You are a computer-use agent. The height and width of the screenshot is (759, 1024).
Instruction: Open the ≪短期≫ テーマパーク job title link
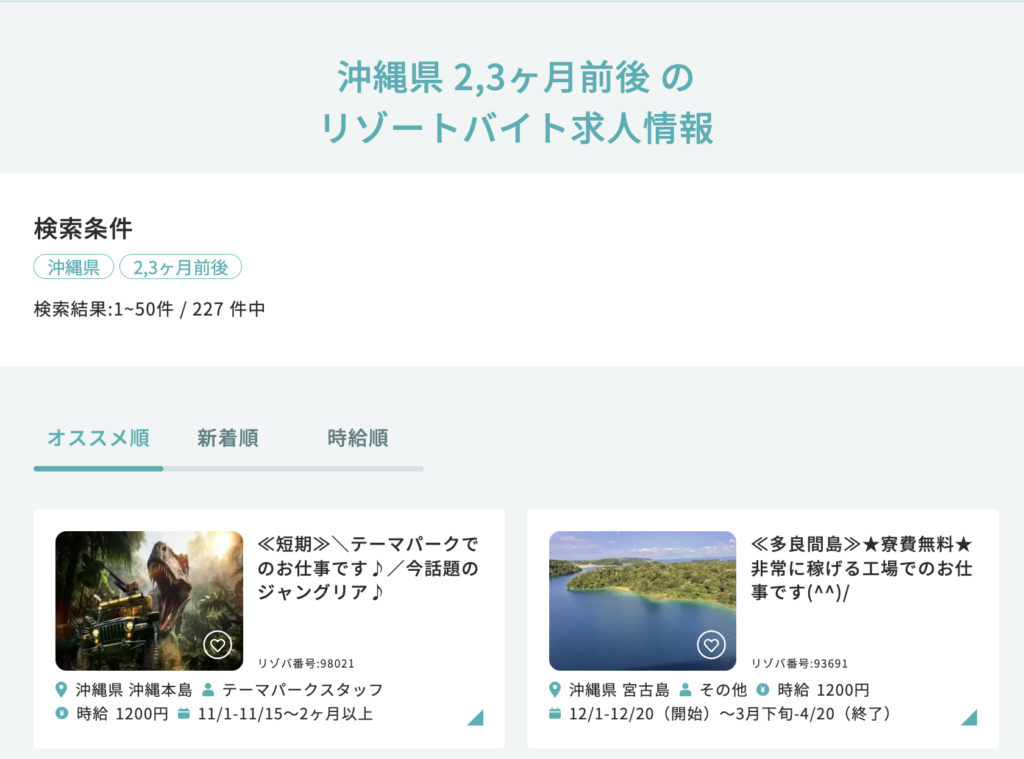click(368, 568)
